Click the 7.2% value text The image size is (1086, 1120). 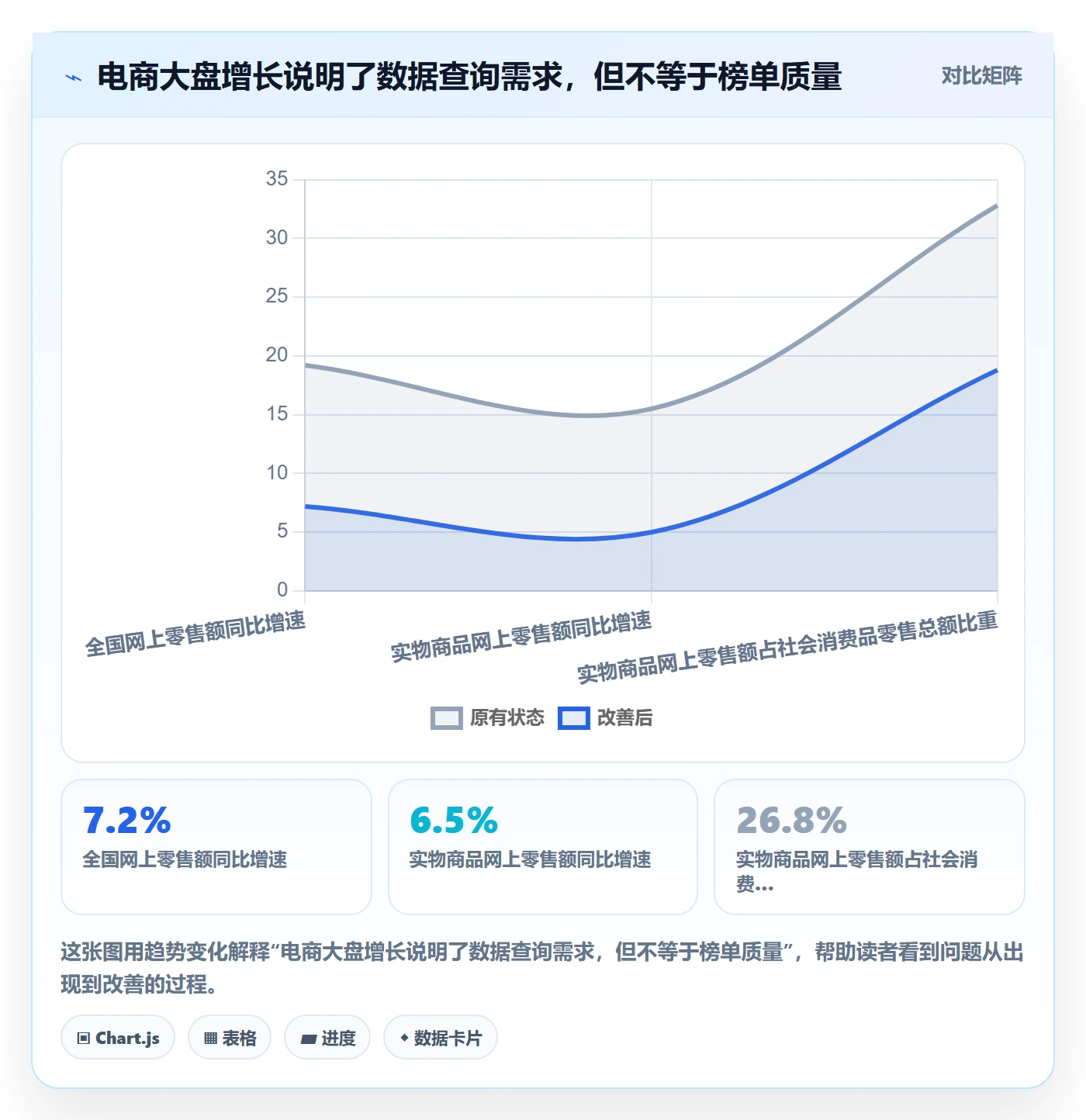126,821
